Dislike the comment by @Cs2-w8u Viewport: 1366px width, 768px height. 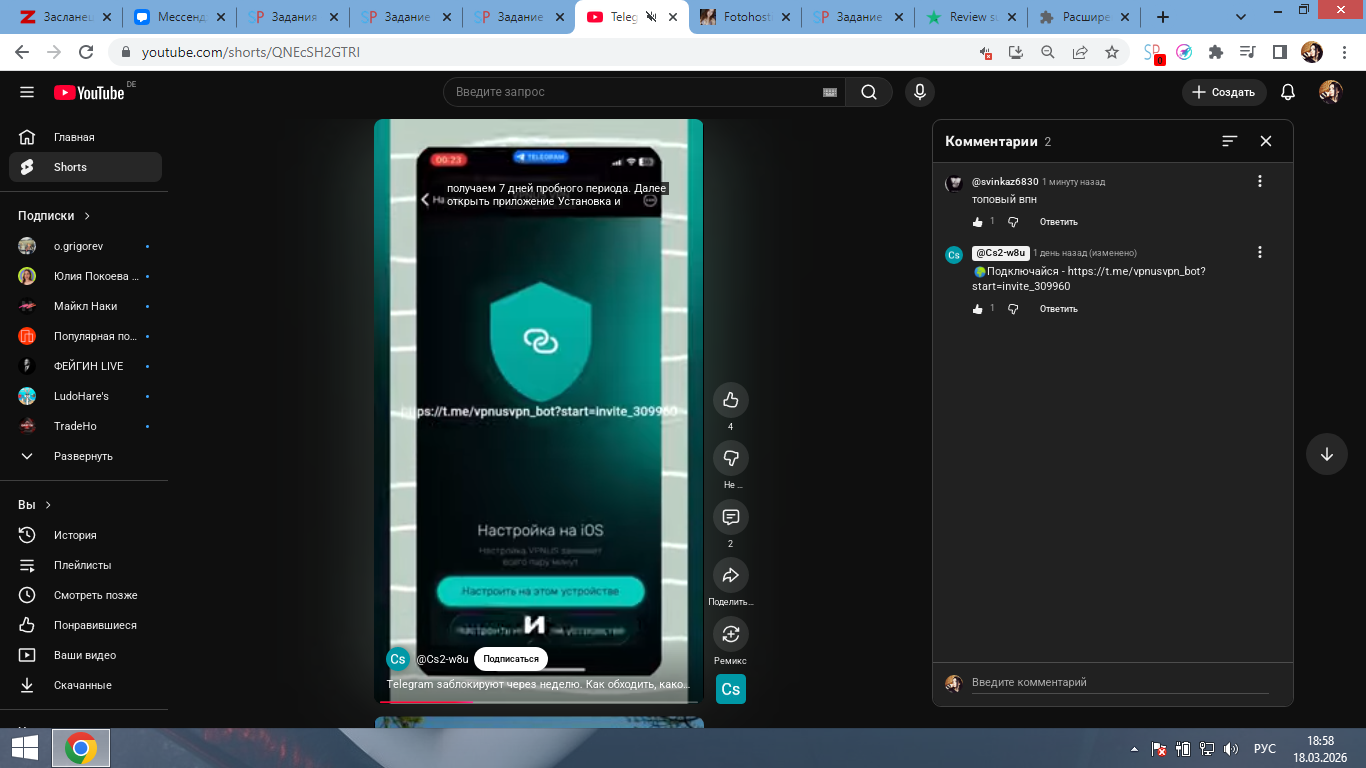pyautogui.click(x=1013, y=309)
